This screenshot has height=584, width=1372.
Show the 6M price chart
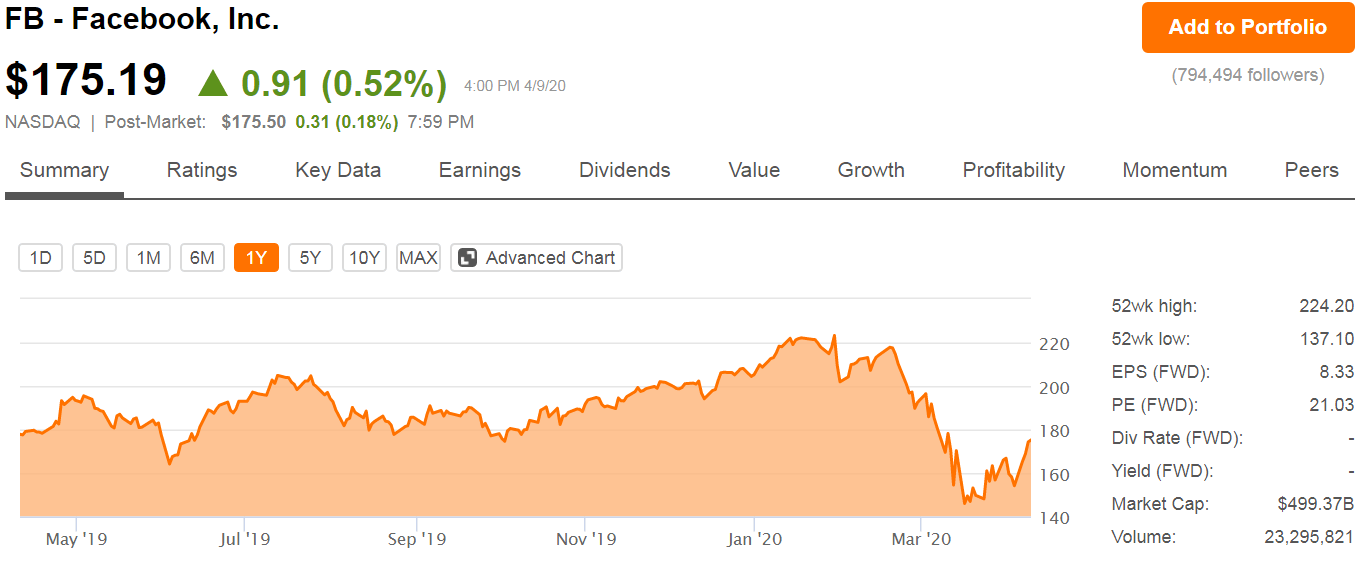pos(202,257)
